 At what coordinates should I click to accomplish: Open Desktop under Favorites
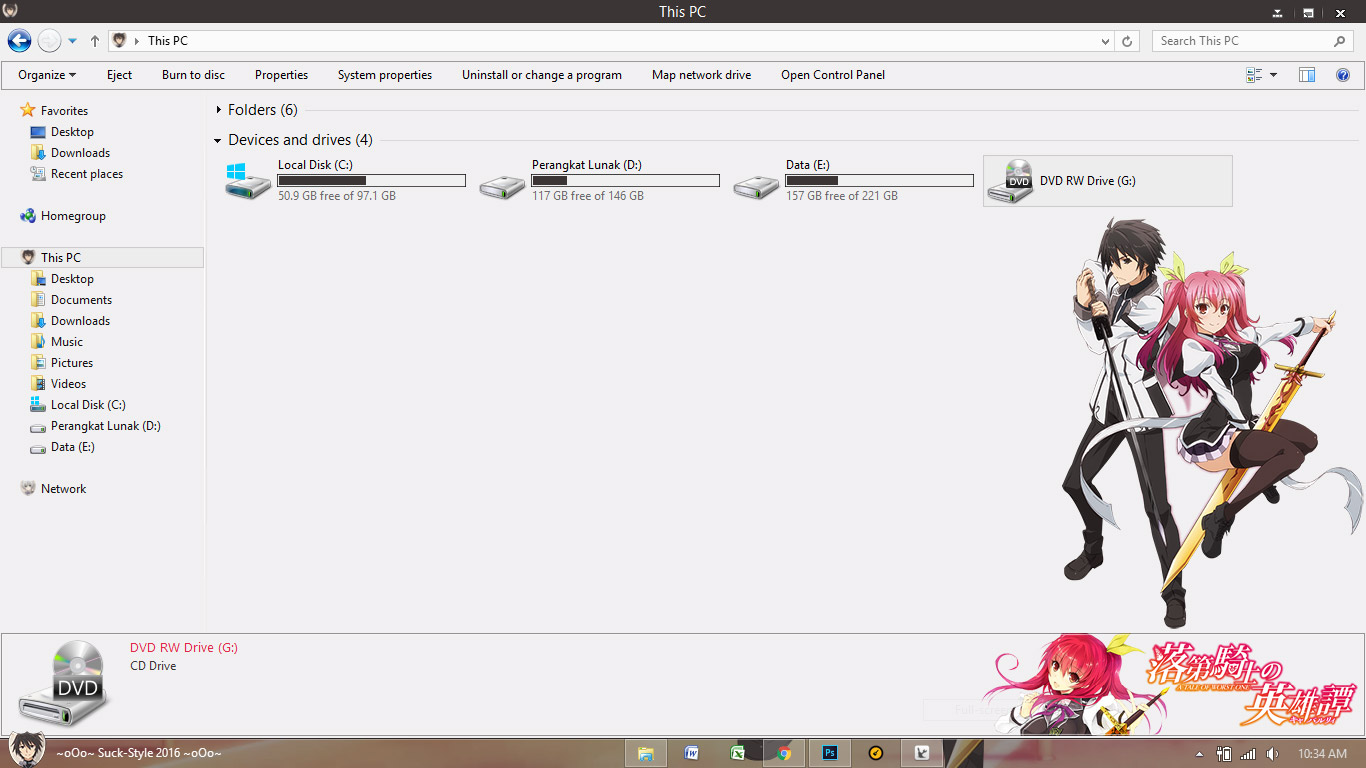pos(72,132)
